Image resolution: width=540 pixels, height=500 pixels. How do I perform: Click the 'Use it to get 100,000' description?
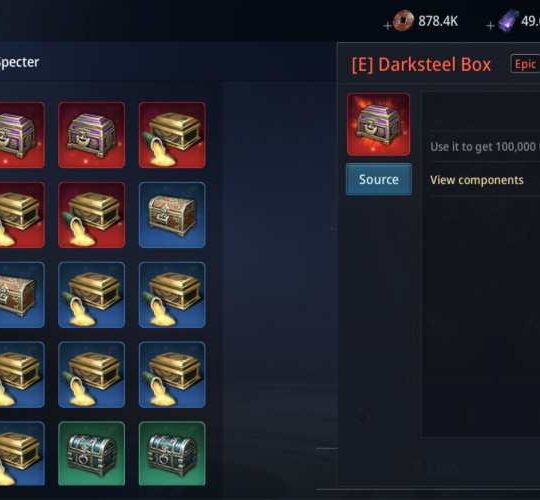point(485,147)
